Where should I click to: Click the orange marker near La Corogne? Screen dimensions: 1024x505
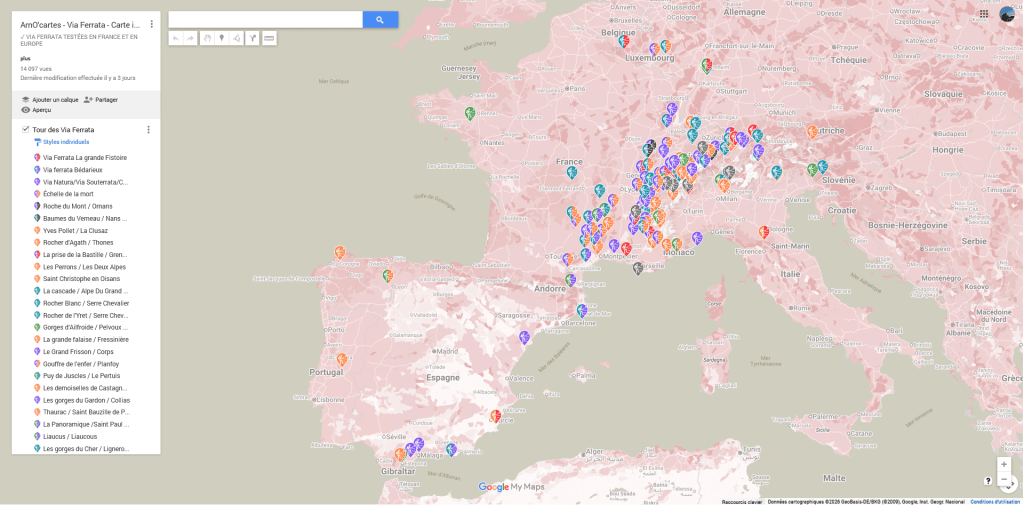[340, 252]
